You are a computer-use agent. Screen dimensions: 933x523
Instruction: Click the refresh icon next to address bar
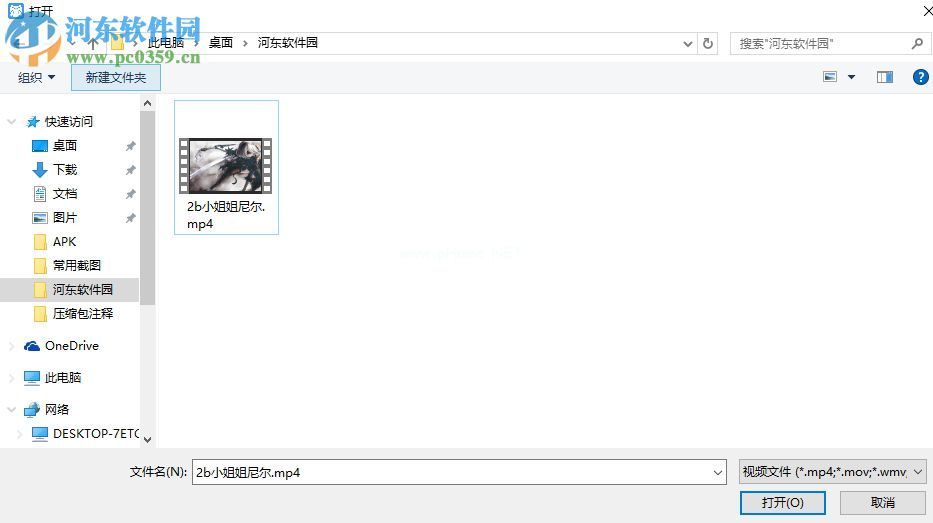tap(708, 44)
